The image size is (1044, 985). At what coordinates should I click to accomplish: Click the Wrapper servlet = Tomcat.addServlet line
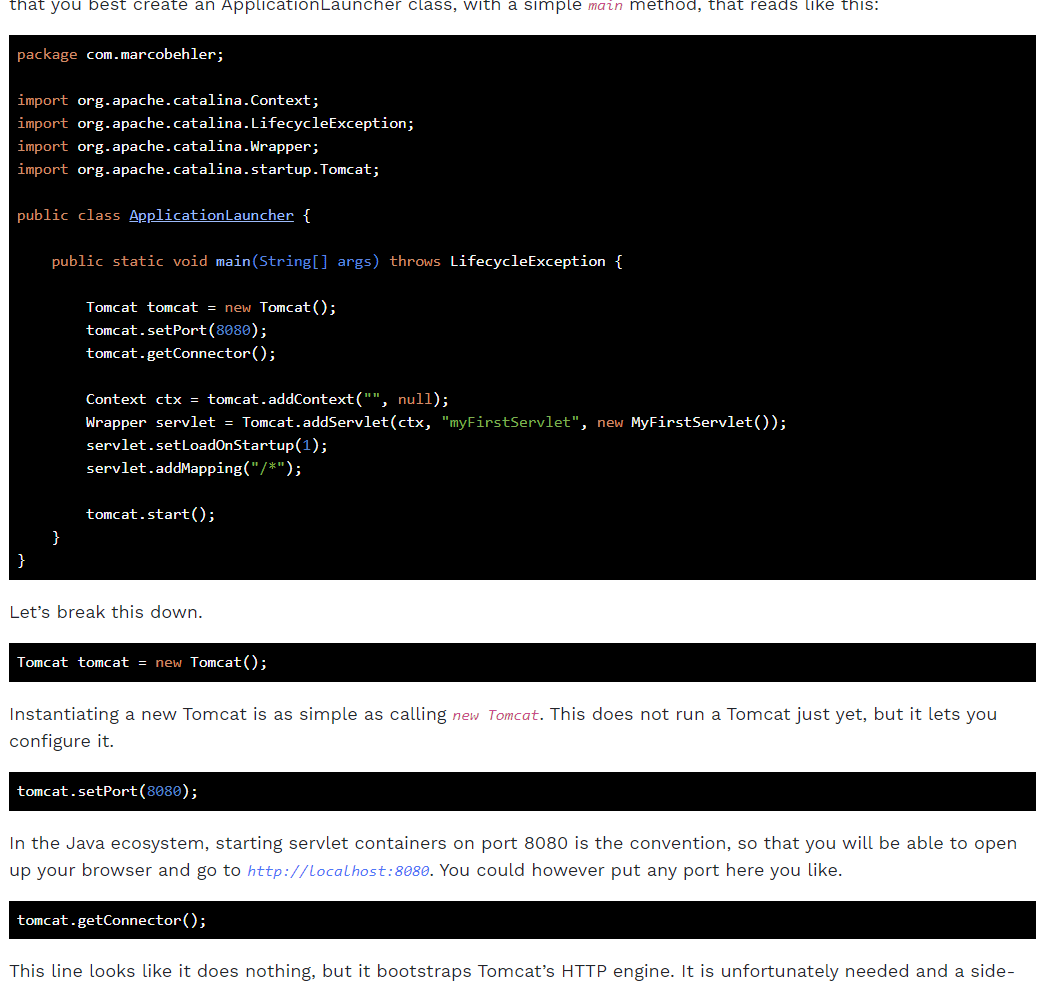click(x=436, y=422)
